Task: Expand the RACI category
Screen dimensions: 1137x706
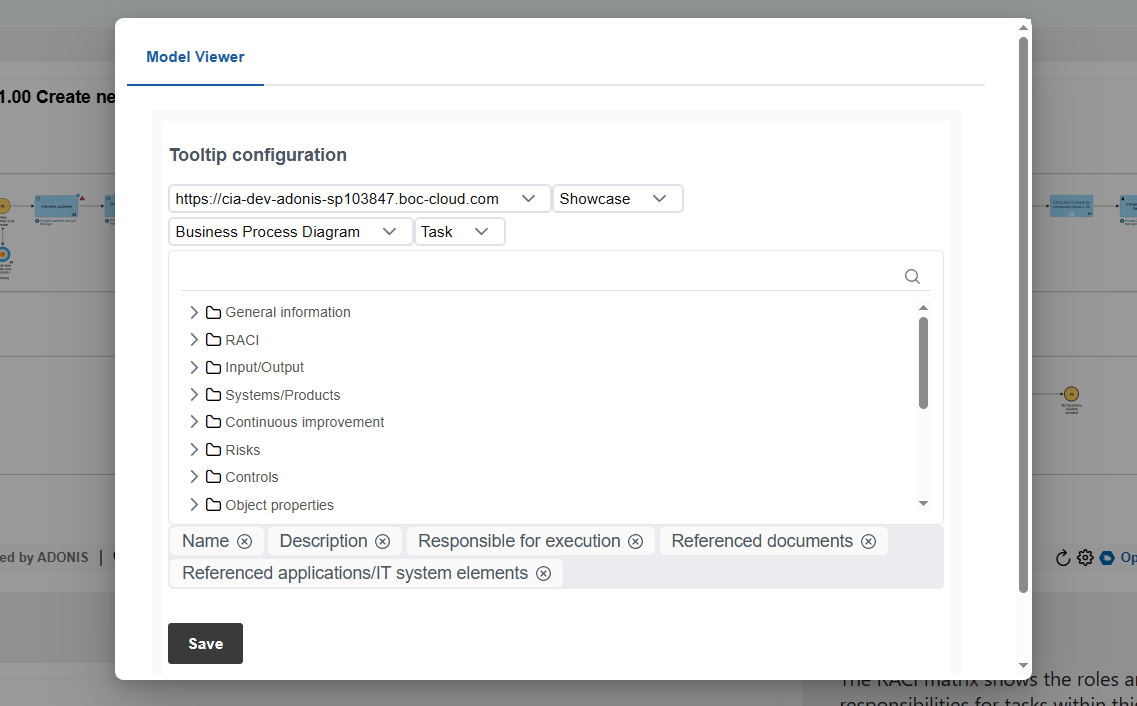Action: (193, 339)
